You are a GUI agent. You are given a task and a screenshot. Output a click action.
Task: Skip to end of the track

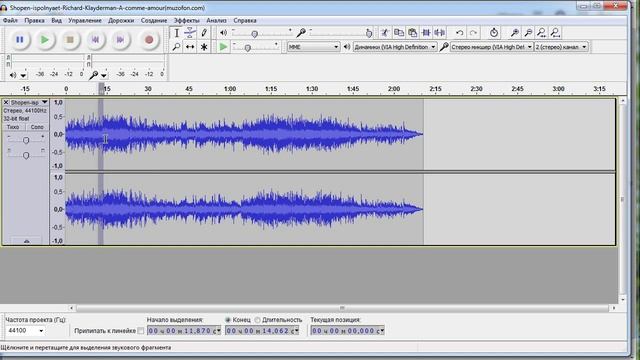point(120,40)
